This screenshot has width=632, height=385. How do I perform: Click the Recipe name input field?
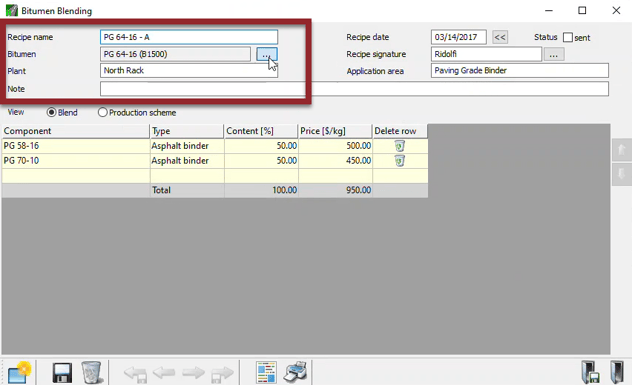click(x=189, y=37)
